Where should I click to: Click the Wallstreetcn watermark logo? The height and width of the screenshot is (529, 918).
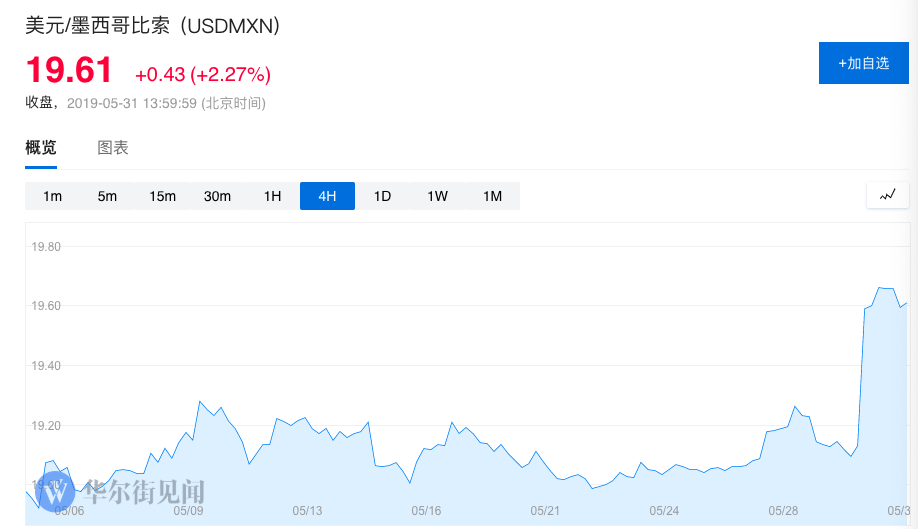[61, 491]
